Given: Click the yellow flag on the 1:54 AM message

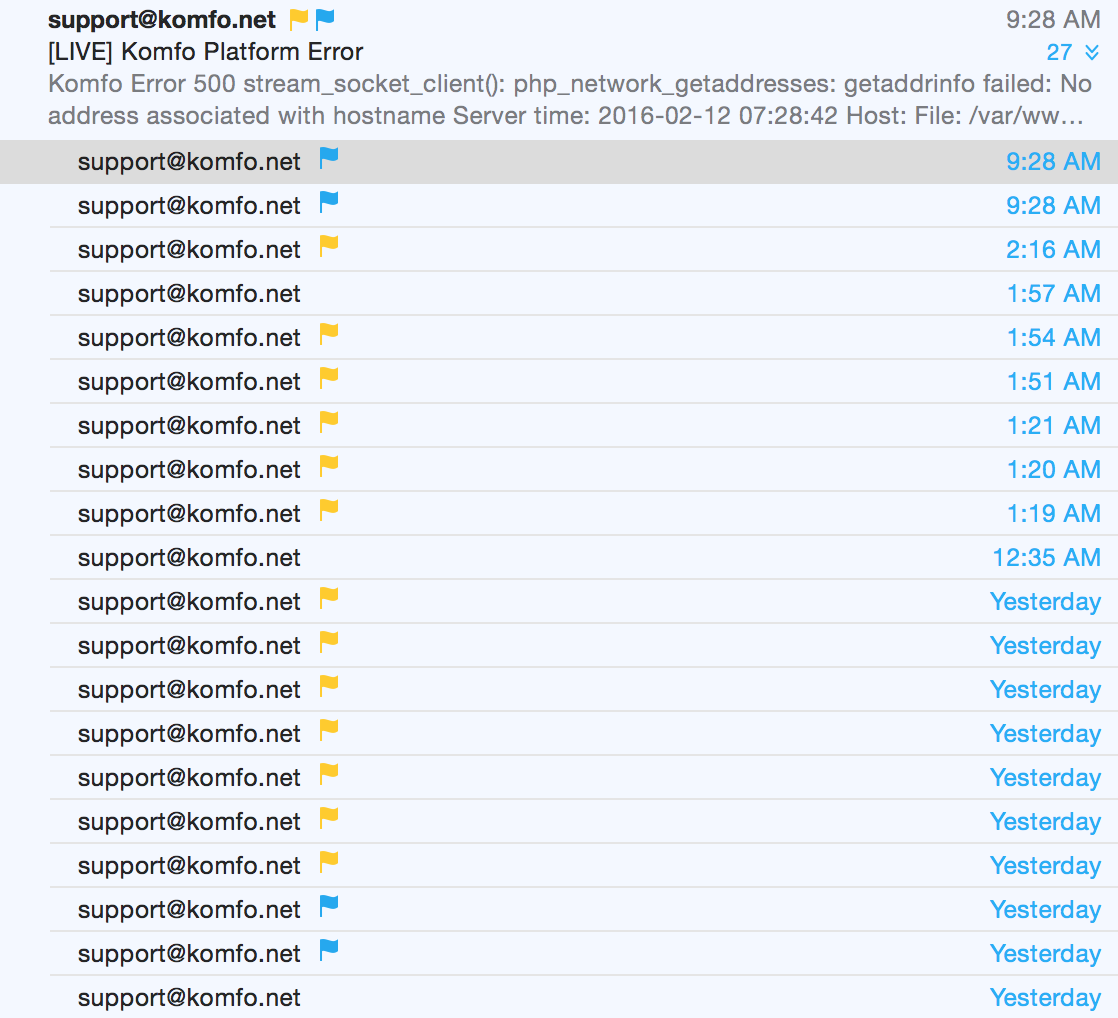Looking at the screenshot, I should 329,334.
